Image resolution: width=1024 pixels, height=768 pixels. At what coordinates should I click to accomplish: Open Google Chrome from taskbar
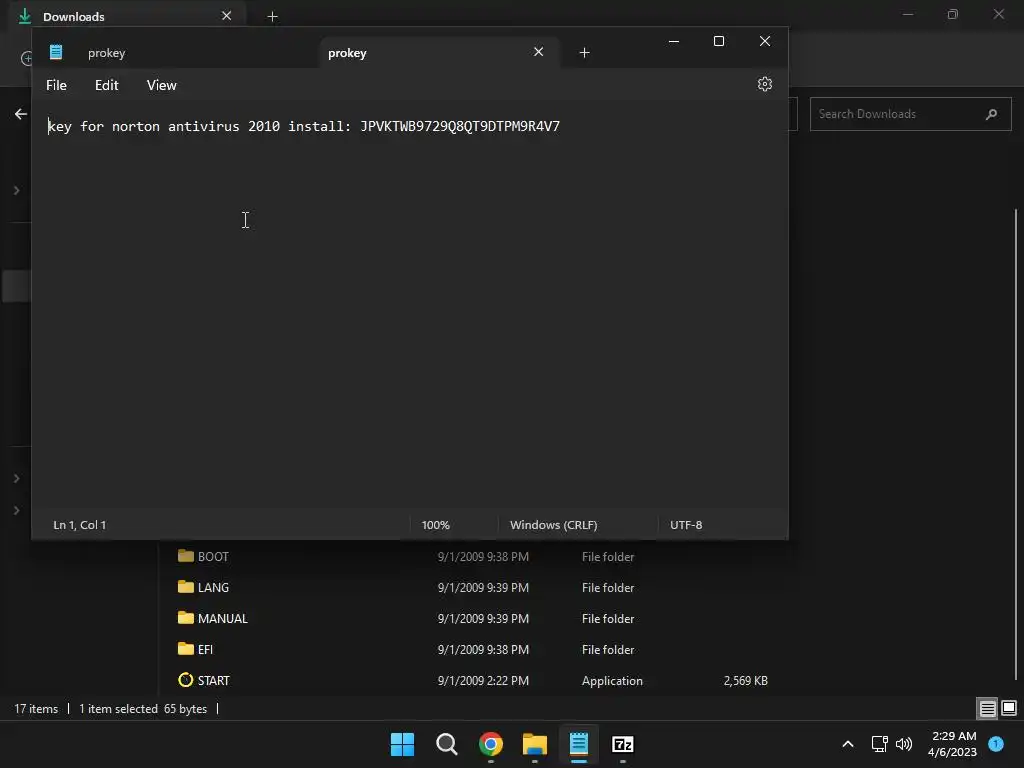tap(490, 744)
